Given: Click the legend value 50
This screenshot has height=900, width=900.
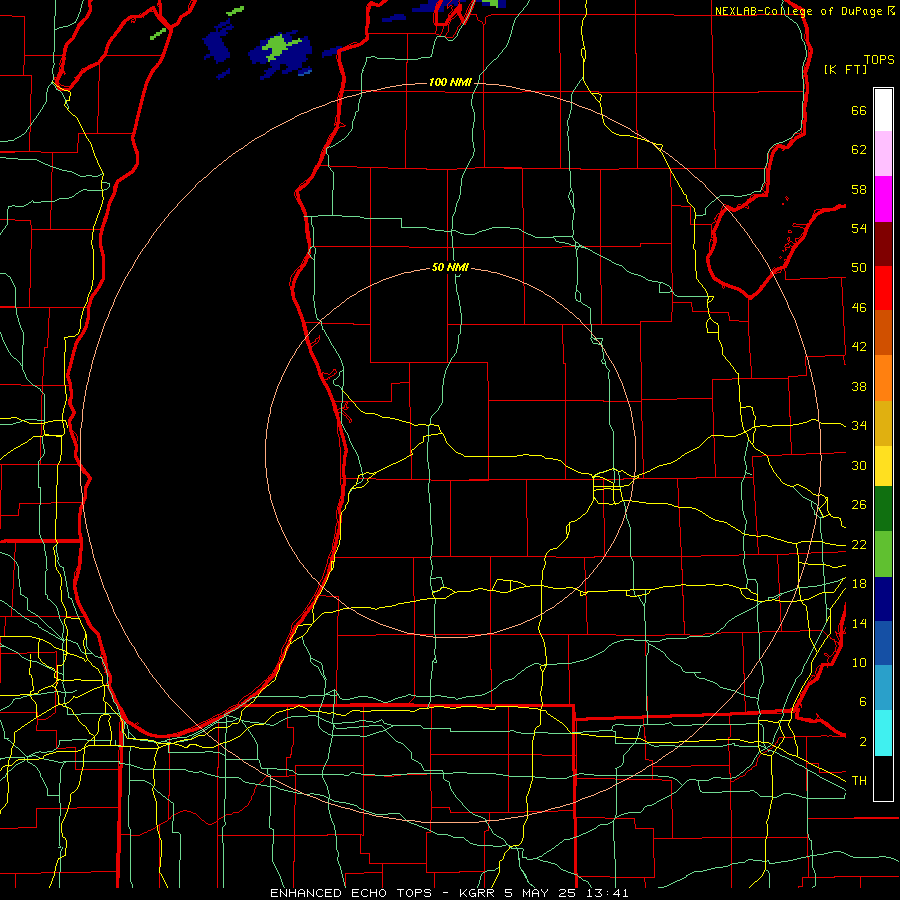Looking at the screenshot, I should tap(859, 268).
